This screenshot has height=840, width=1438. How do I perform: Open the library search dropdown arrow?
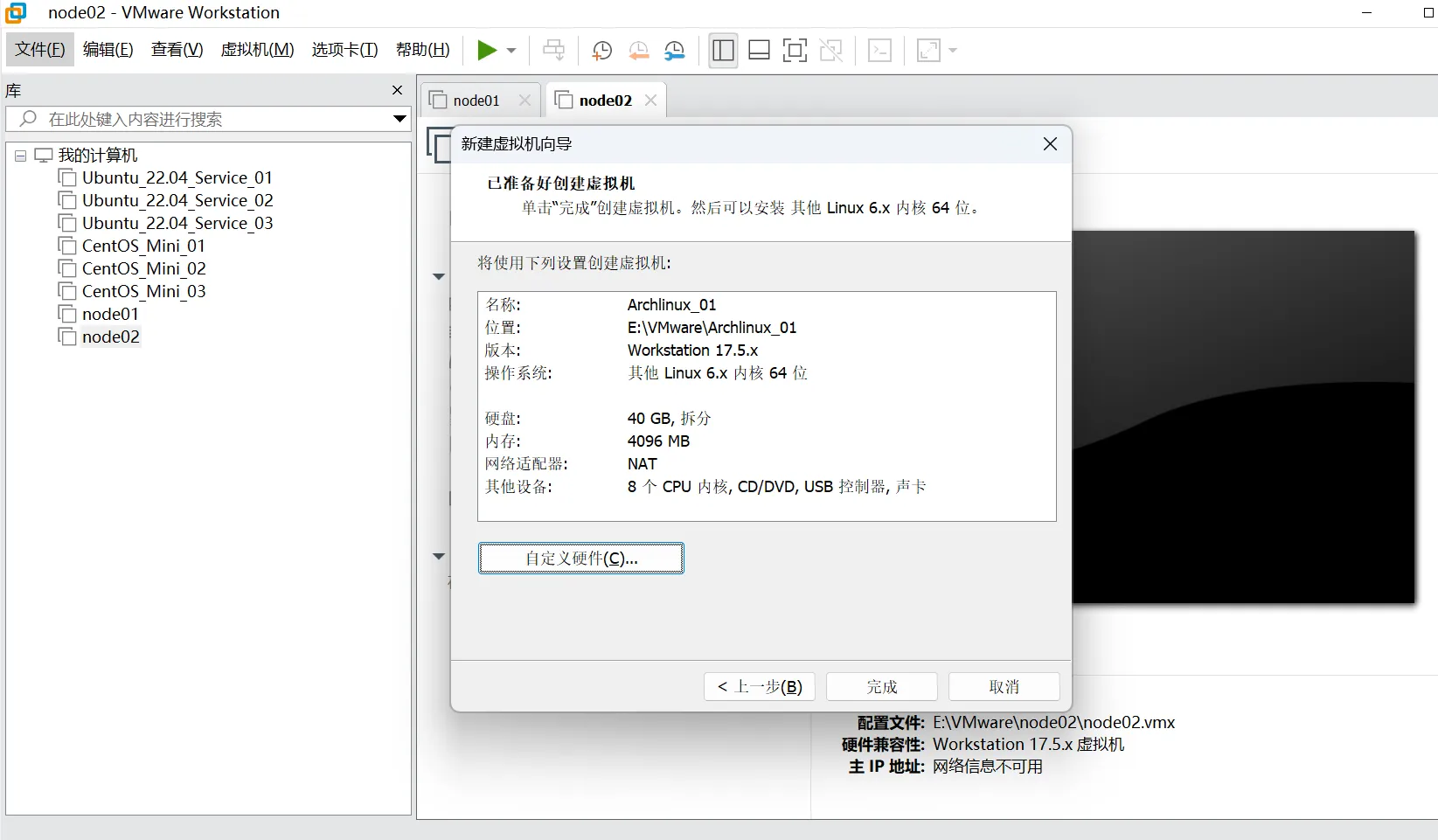[x=399, y=119]
